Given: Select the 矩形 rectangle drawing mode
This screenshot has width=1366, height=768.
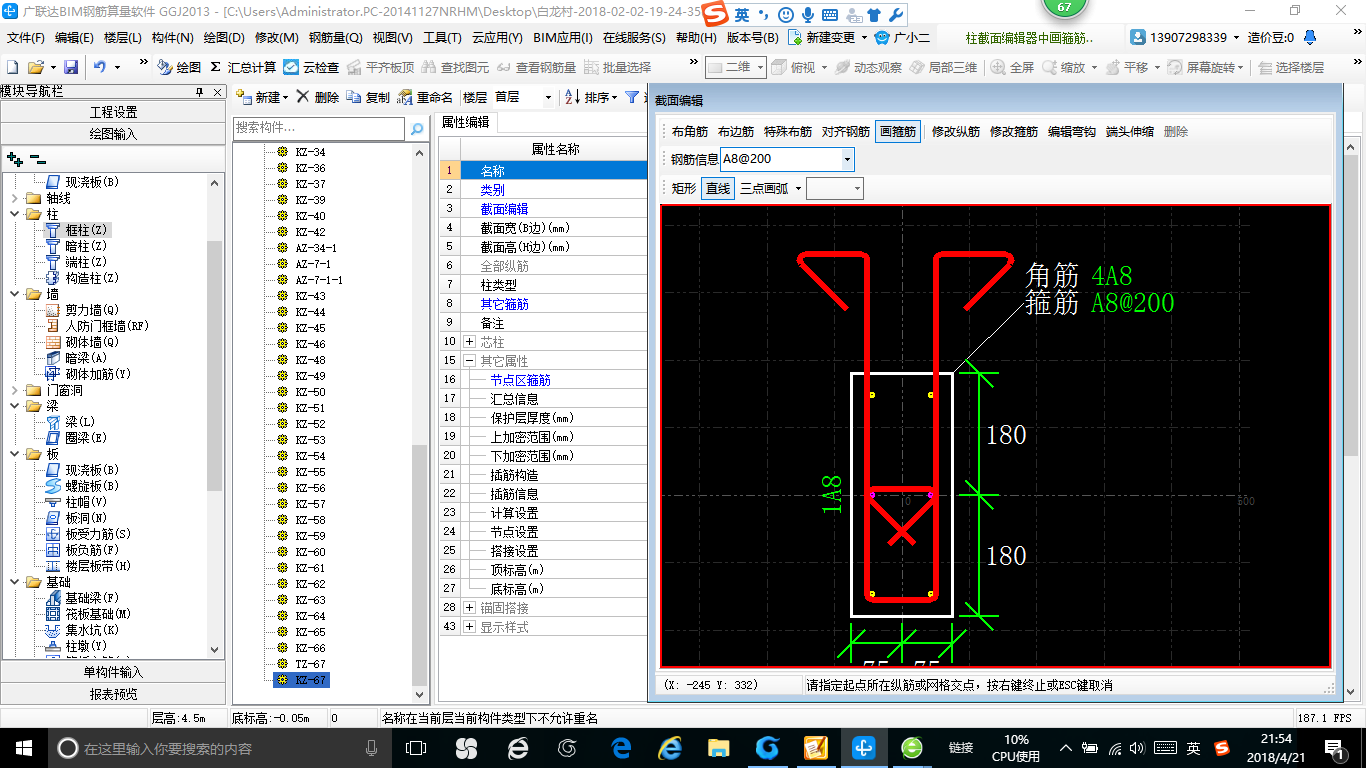Looking at the screenshot, I should 684,188.
